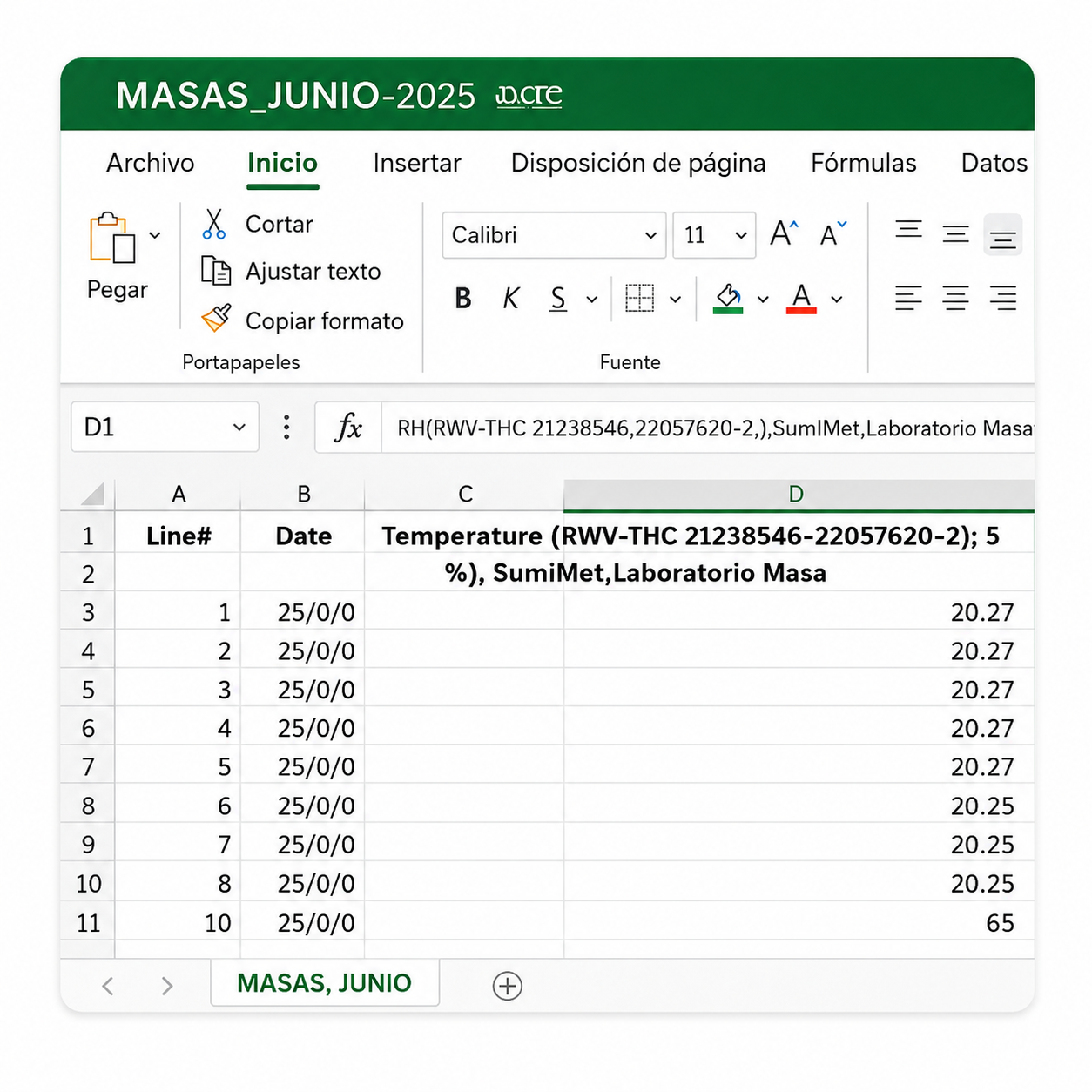Click the select-all corner triangle
This screenshot has height=1092, width=1092.
(92, 494)
